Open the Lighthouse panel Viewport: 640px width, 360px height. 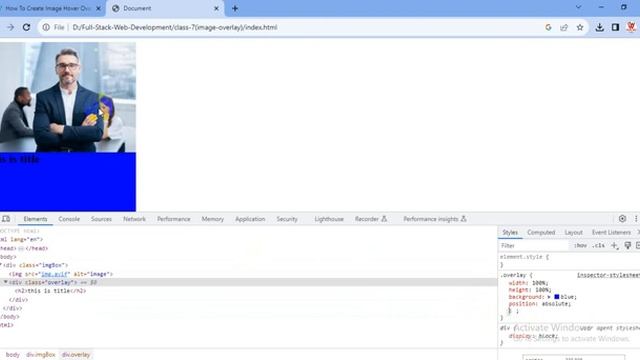[329, 219]
